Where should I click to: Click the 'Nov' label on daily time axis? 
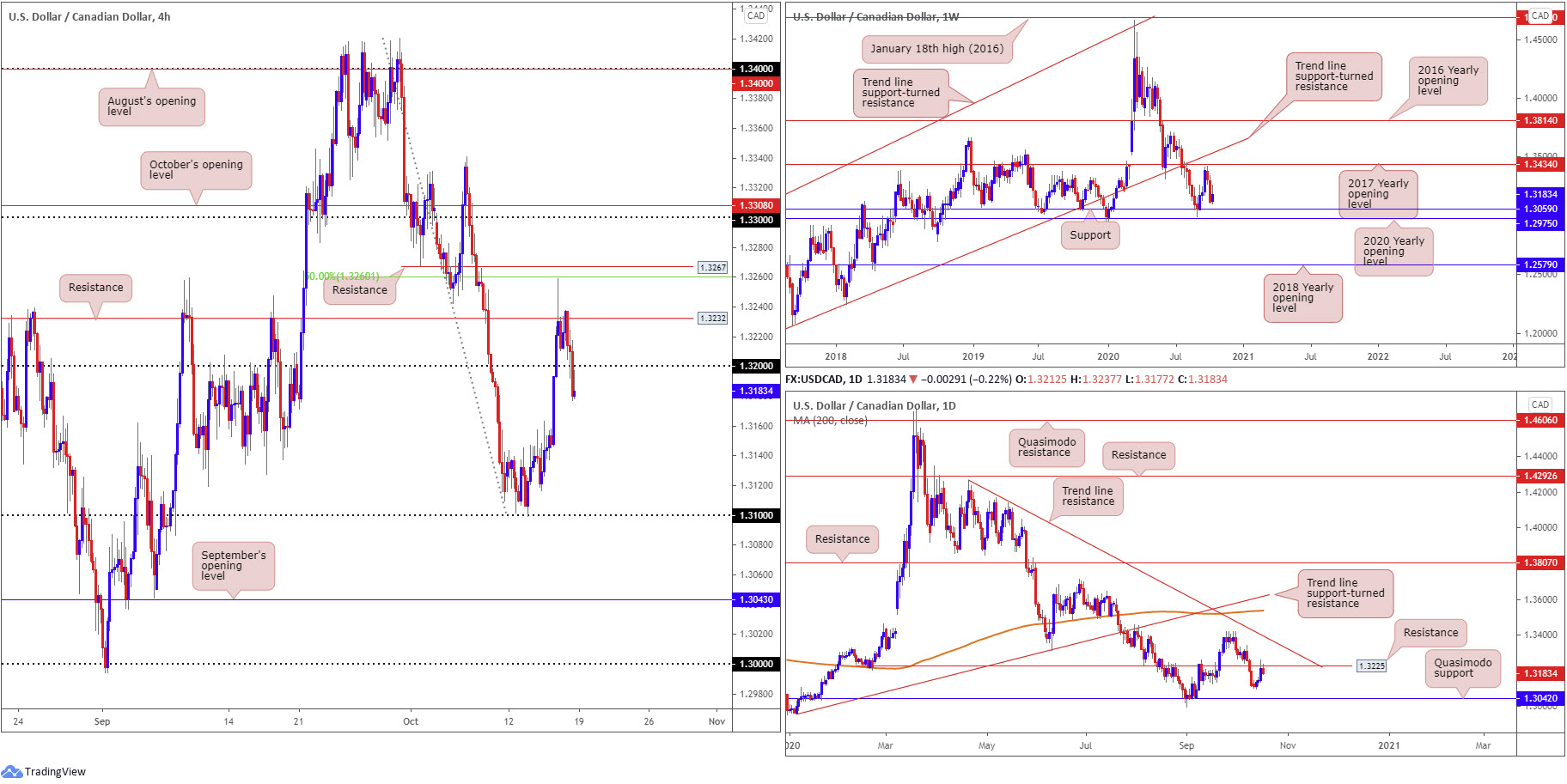point(1288,745)
